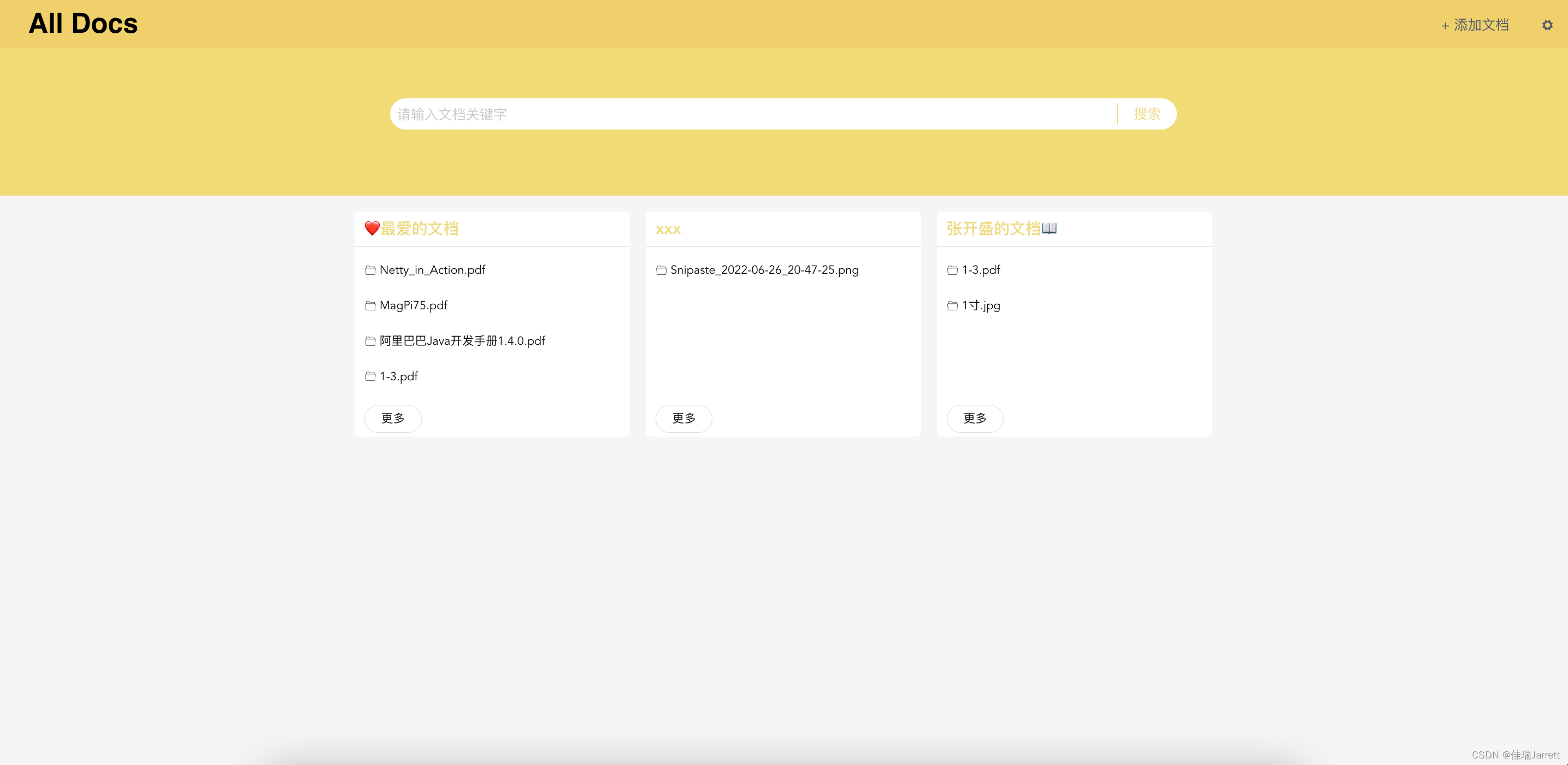Click folder icon beside MagPi75.pdf
Image resolution: width=1568 pixels, height=765 pixels.
point(370,305)
